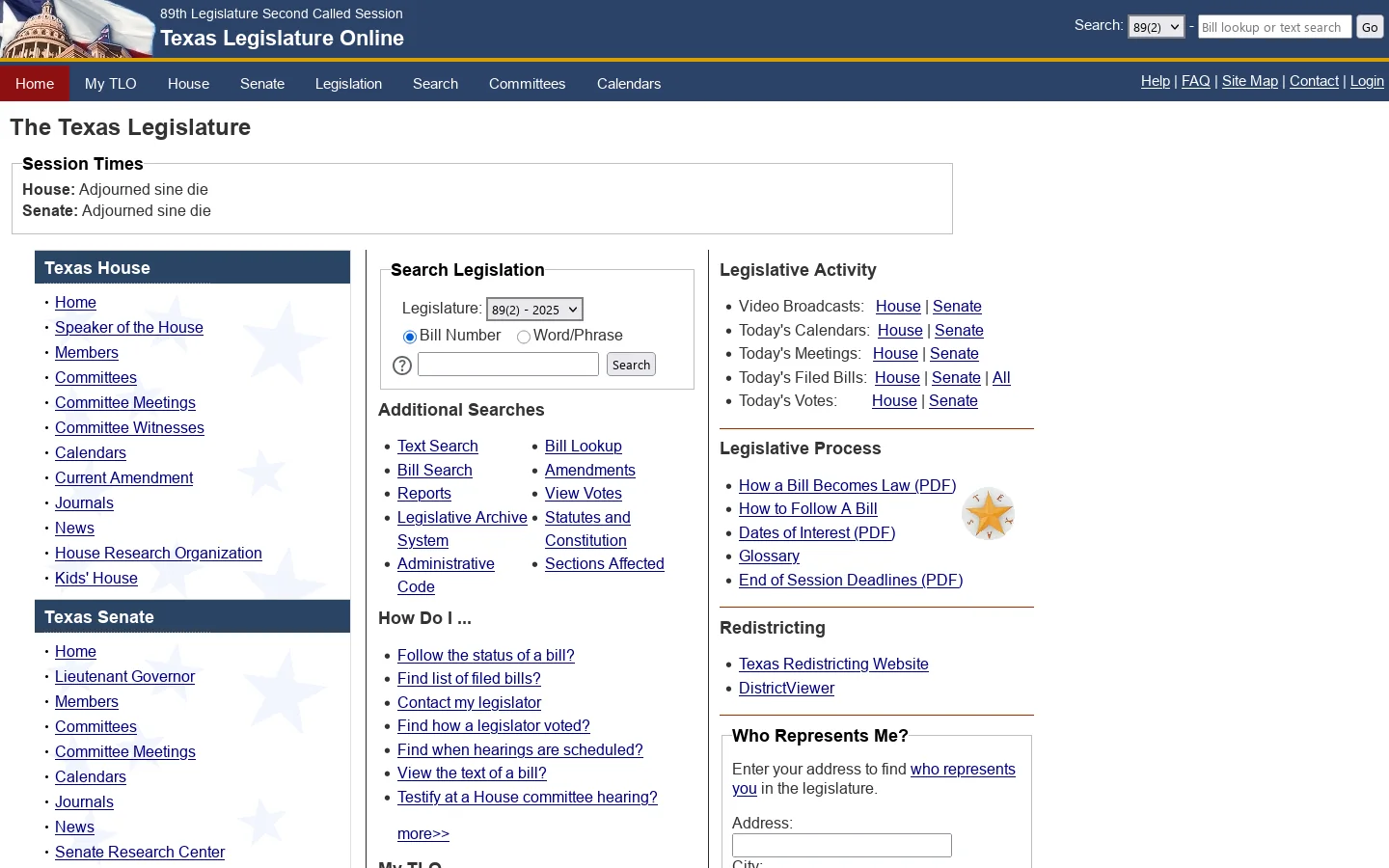Open the Help link
This screenshot has height=868, width=1389.
[x=1156, y=81]
